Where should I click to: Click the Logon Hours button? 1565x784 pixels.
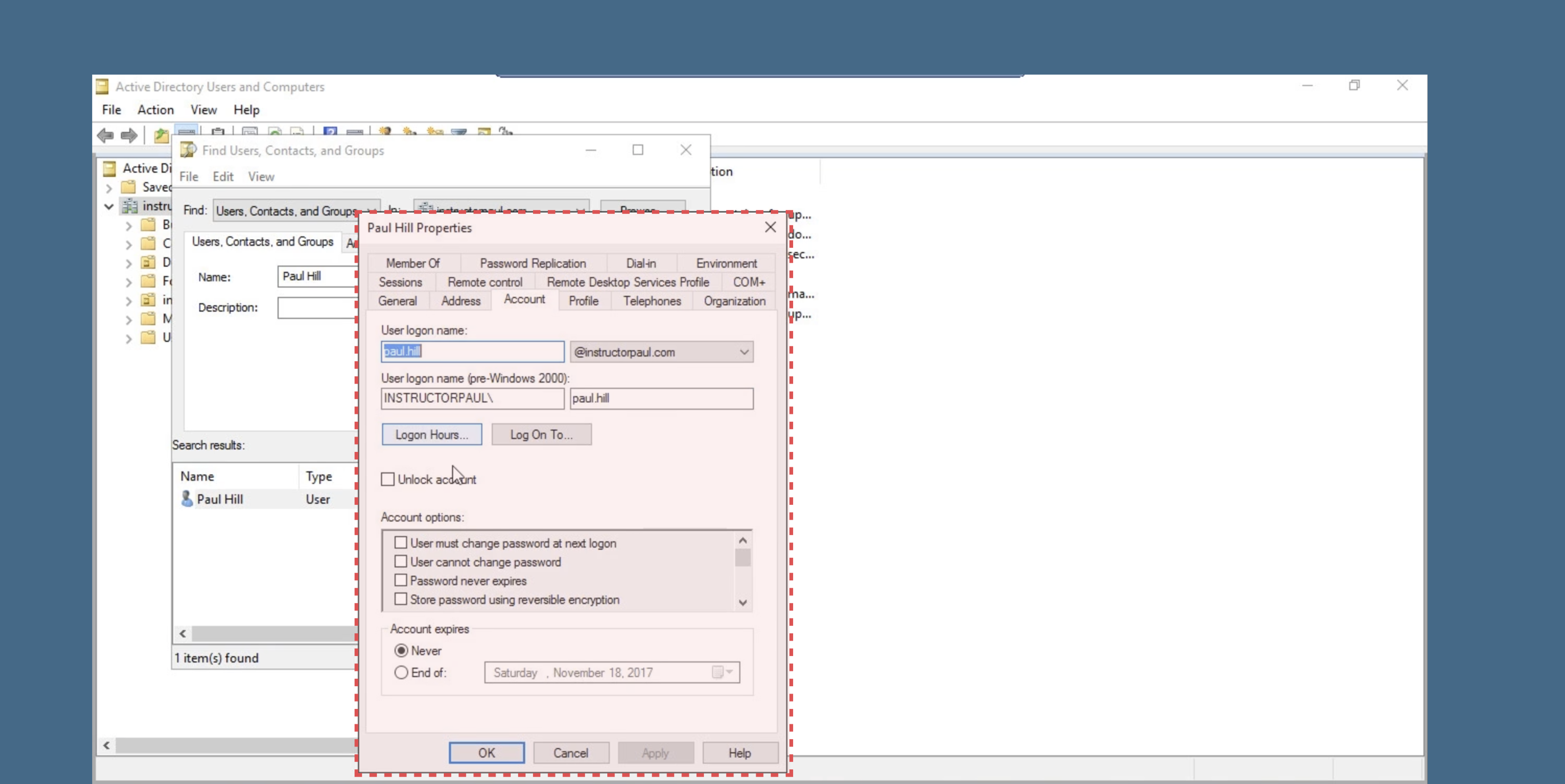pyautogui.click(x=431, y=434)
